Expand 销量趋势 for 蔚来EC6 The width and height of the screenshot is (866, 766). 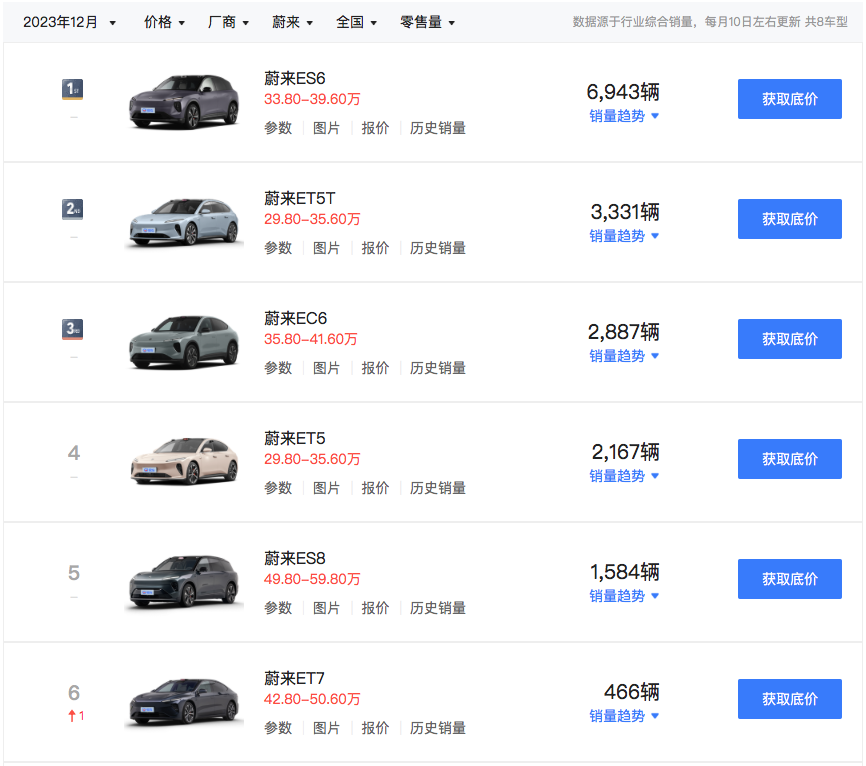pos(624,356)
